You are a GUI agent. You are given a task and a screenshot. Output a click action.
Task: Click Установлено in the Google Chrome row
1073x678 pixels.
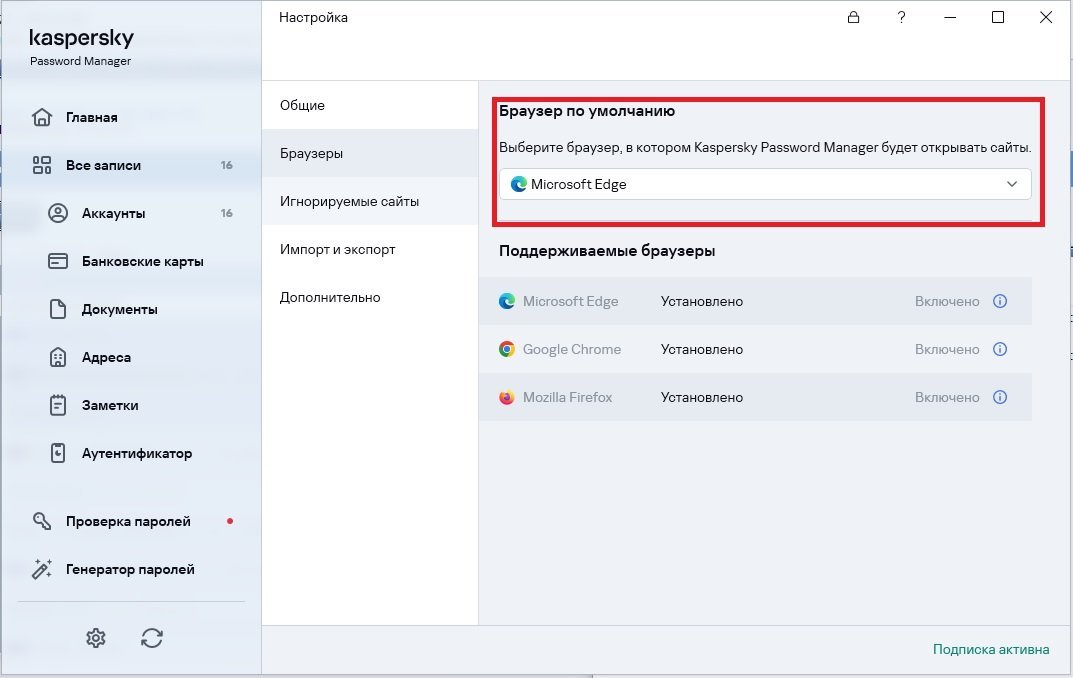click(x=701, y=349)
